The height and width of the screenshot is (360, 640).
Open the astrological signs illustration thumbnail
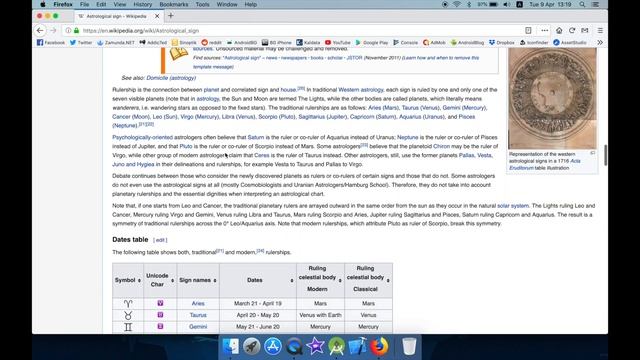click(x=552, y=98)
